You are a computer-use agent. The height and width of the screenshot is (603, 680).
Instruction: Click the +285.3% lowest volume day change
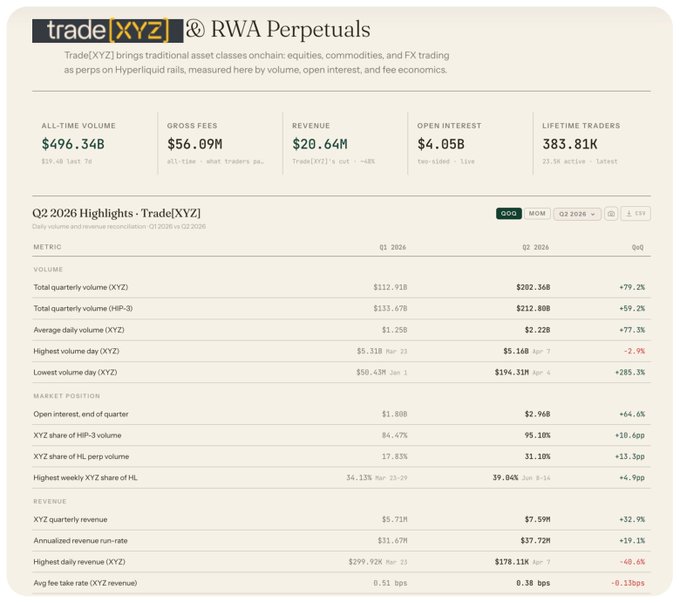[630, 372]
